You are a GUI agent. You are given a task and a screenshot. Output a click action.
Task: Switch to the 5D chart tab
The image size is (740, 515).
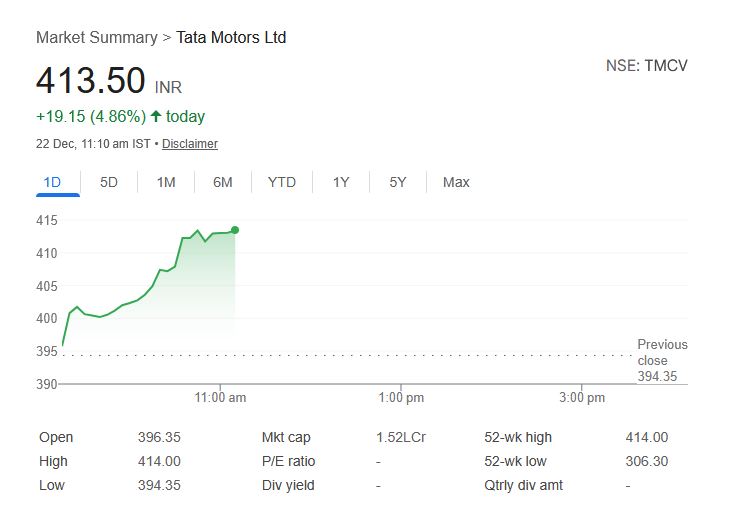coord(109,182)
